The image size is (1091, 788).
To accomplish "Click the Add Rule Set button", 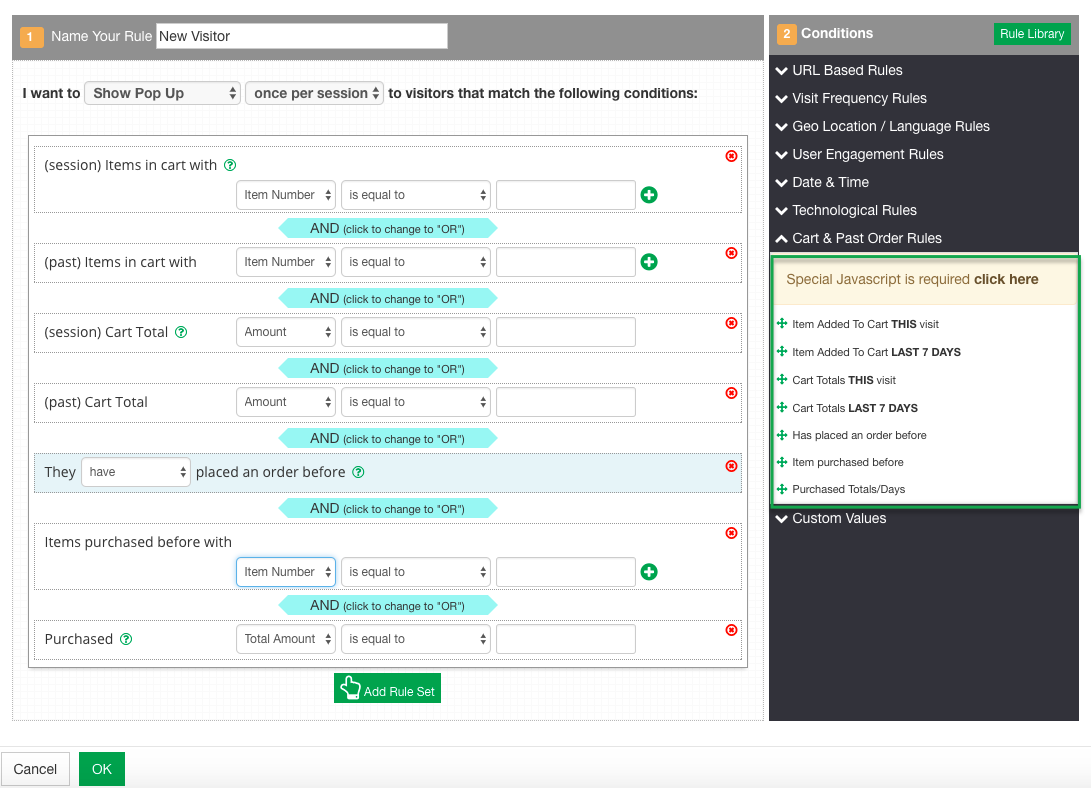I will click(x=387, y=689).
